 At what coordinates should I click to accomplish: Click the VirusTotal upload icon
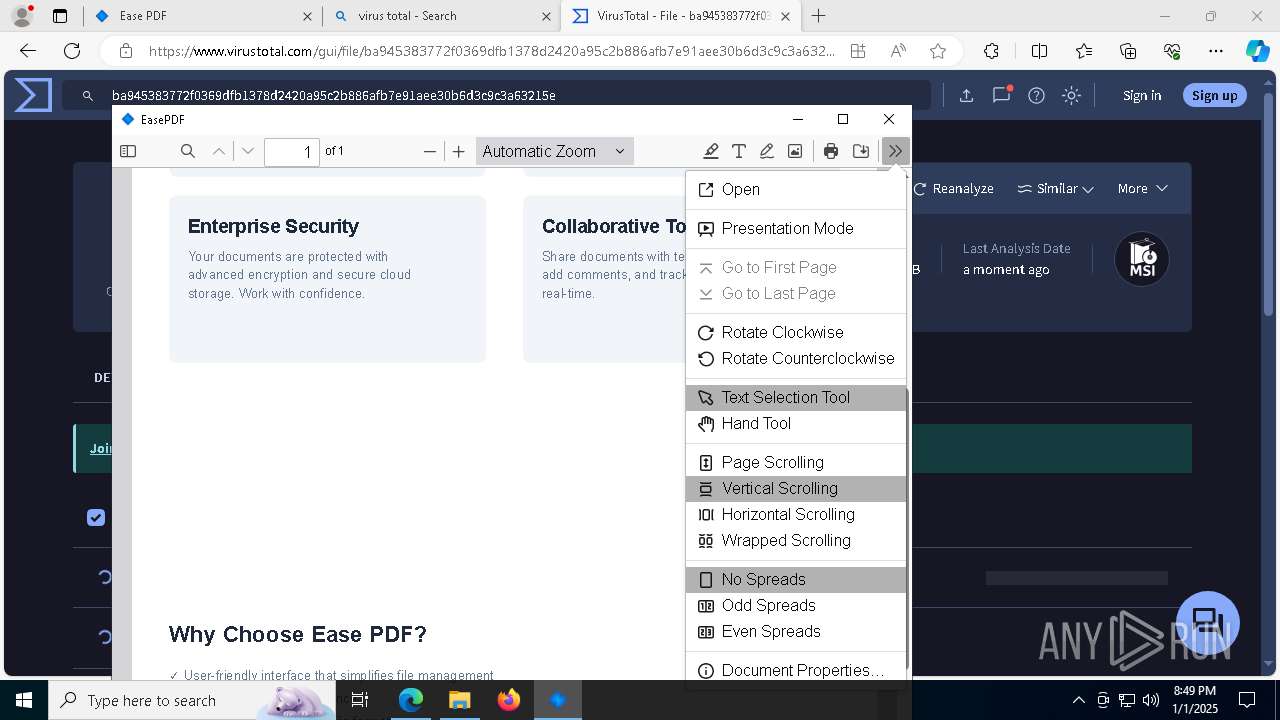coord(966,95)
